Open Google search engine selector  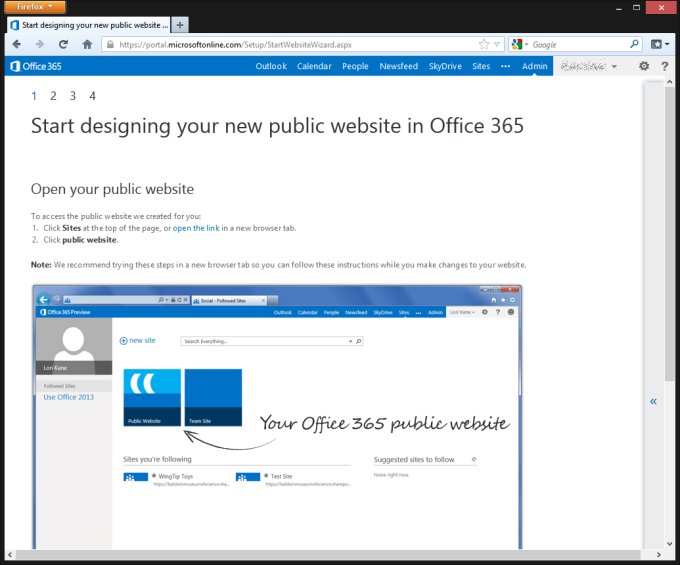(520, 44)
